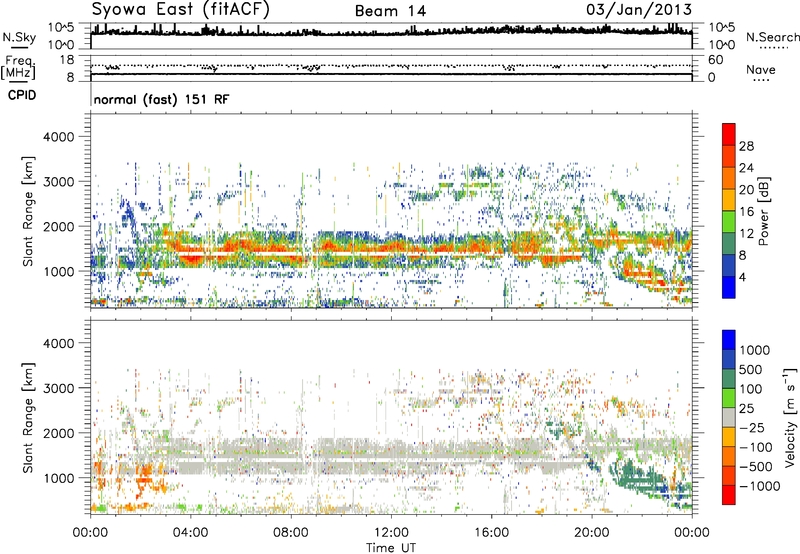Click the noise level trace in N.Sky panel
The width and height of the screenshot is (800, 554).
click(391, 33)
